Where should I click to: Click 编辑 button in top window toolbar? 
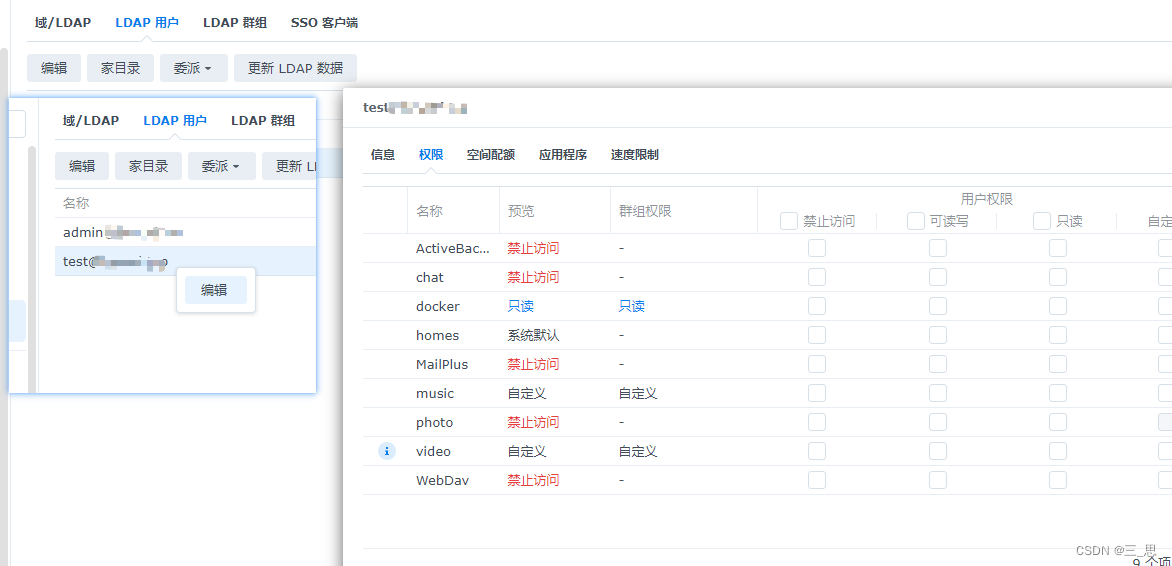pyautogui.click(x=54, y=68)
